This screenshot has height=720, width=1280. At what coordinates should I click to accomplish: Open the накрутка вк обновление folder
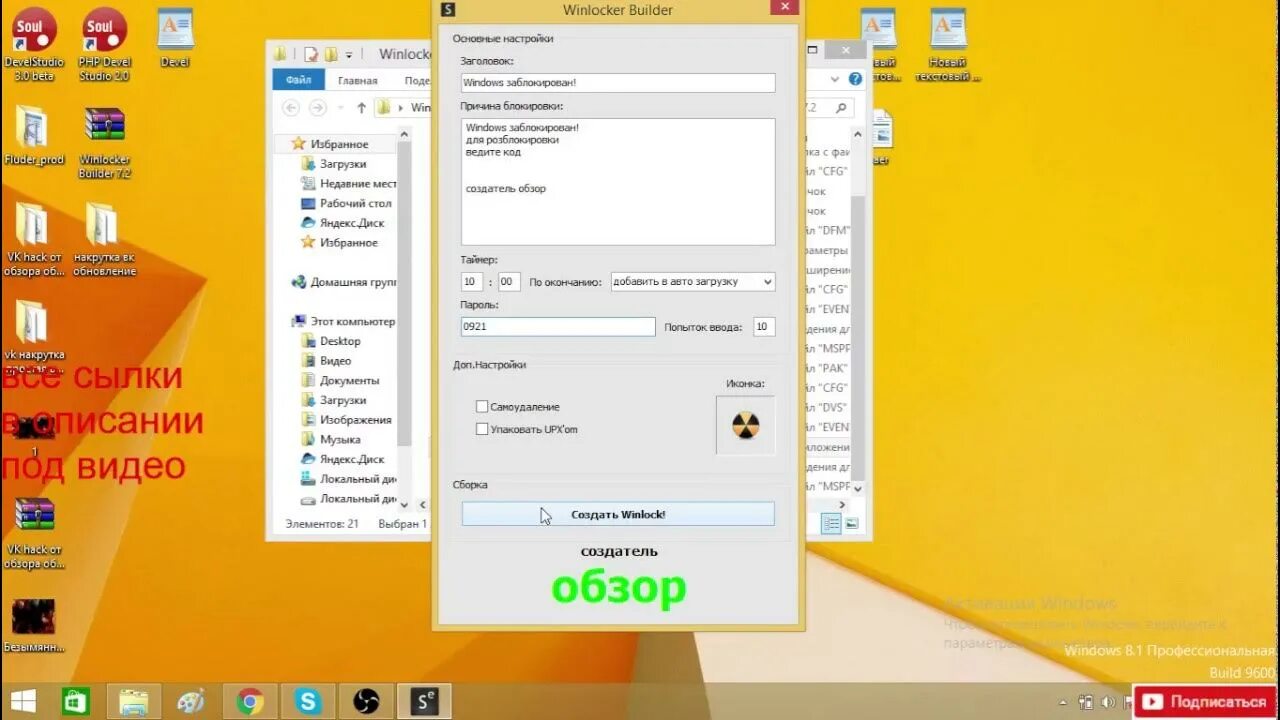(104, 240)
